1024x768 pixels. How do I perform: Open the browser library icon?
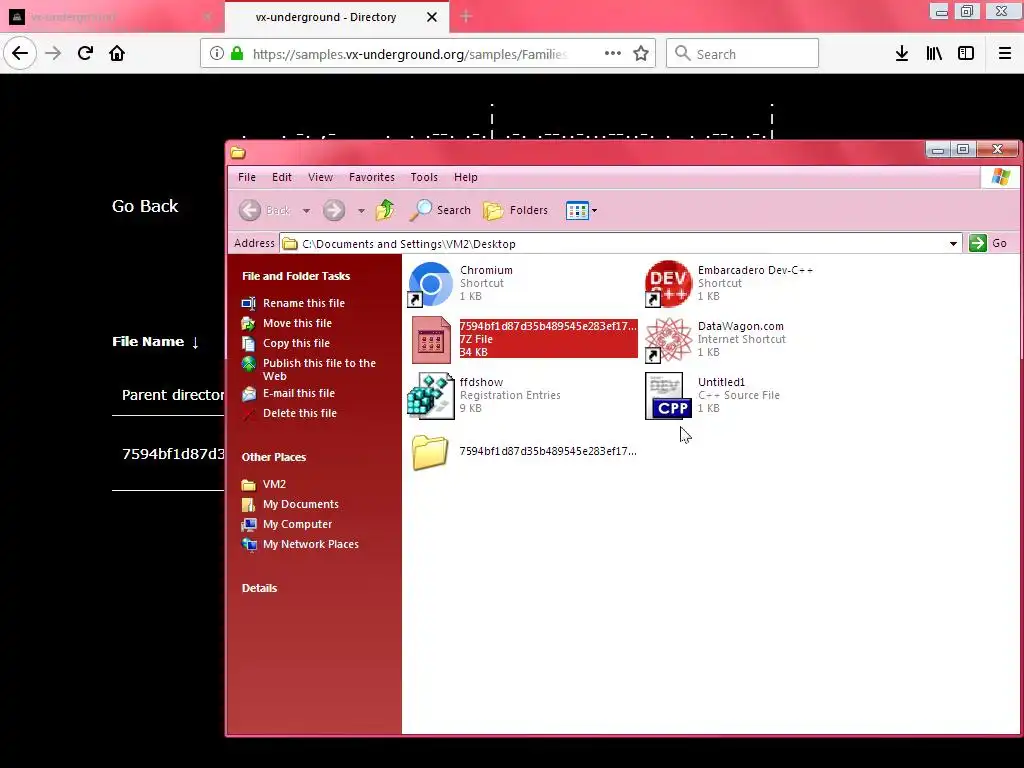934,54
